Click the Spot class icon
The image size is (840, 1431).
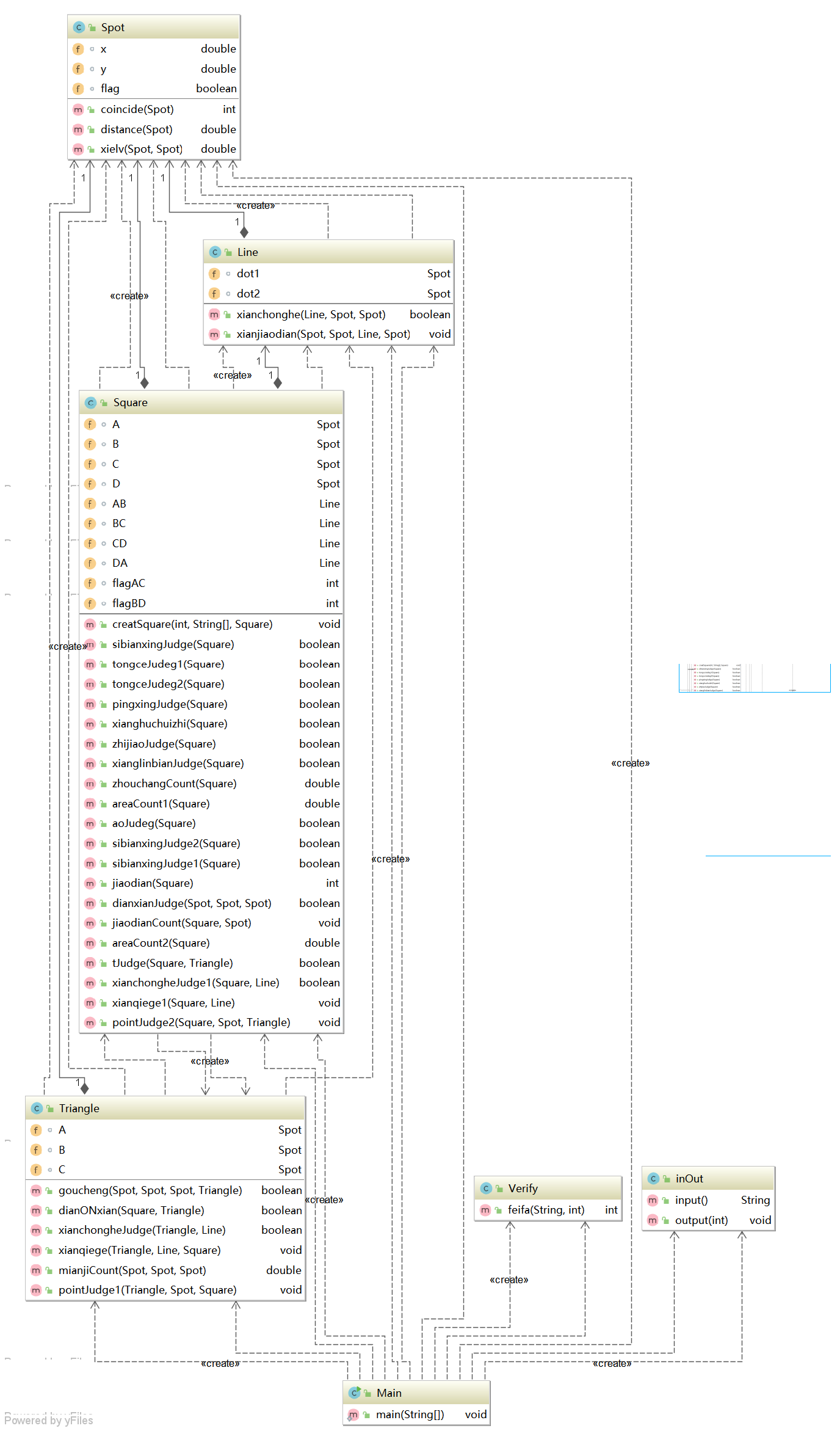pyautogui.click(x=79, y=27)
